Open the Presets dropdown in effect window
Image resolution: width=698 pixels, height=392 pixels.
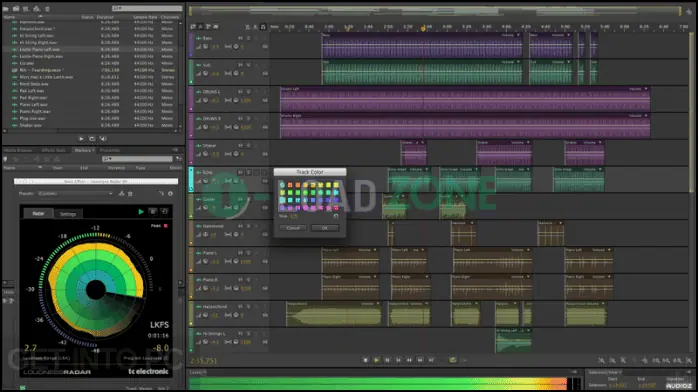75,194
